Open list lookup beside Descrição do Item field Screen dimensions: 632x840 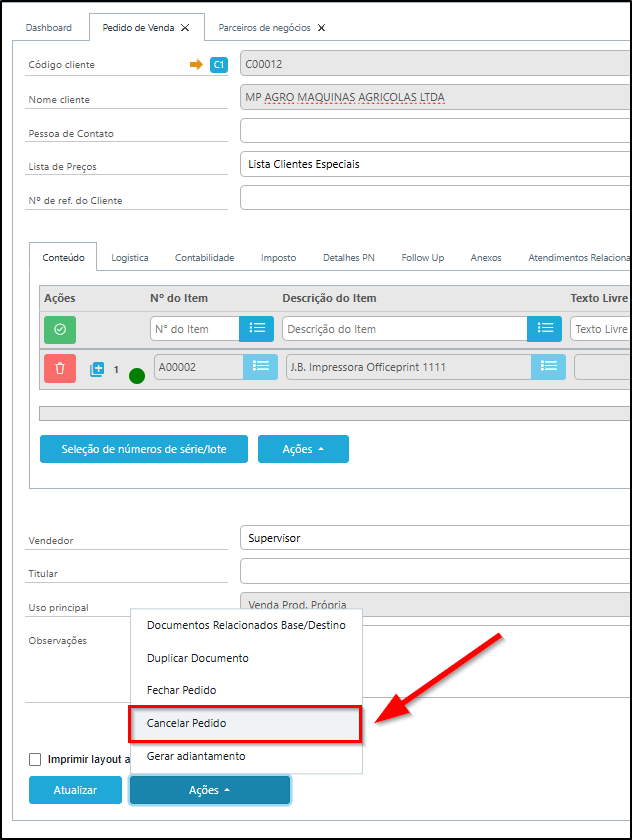click(545, 329)
